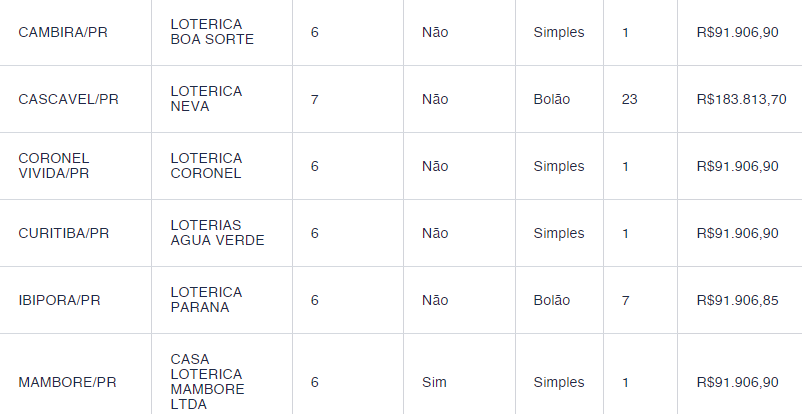Click the R$183.813,70 prize value

coord(742,99)
